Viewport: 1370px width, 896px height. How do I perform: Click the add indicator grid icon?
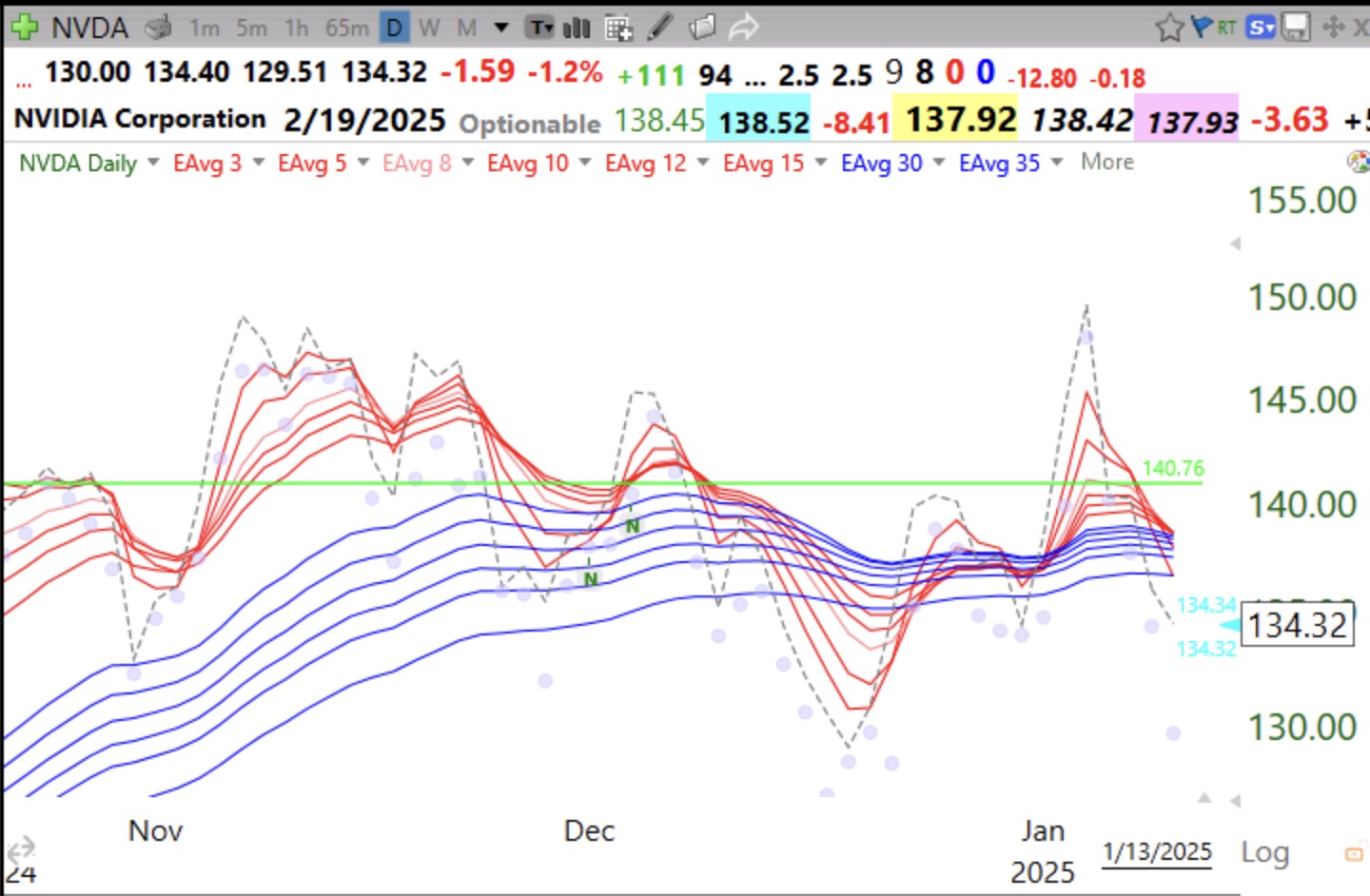tap(618, 29)
